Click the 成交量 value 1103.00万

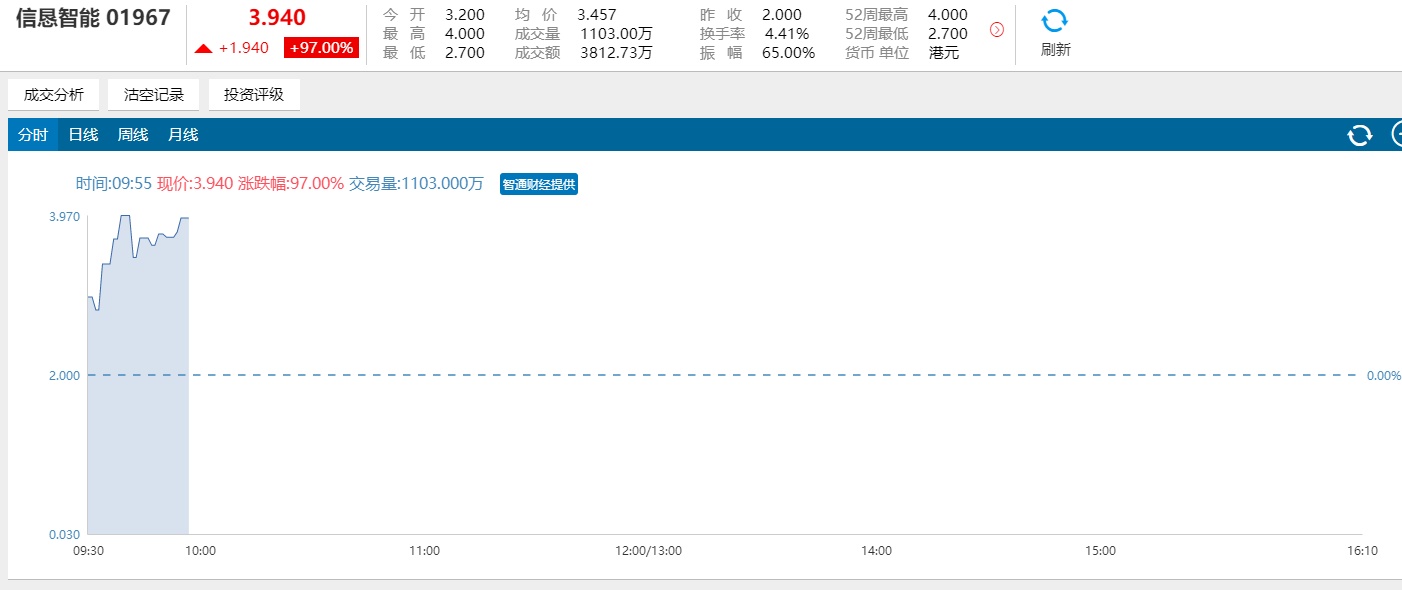[616, 34]
